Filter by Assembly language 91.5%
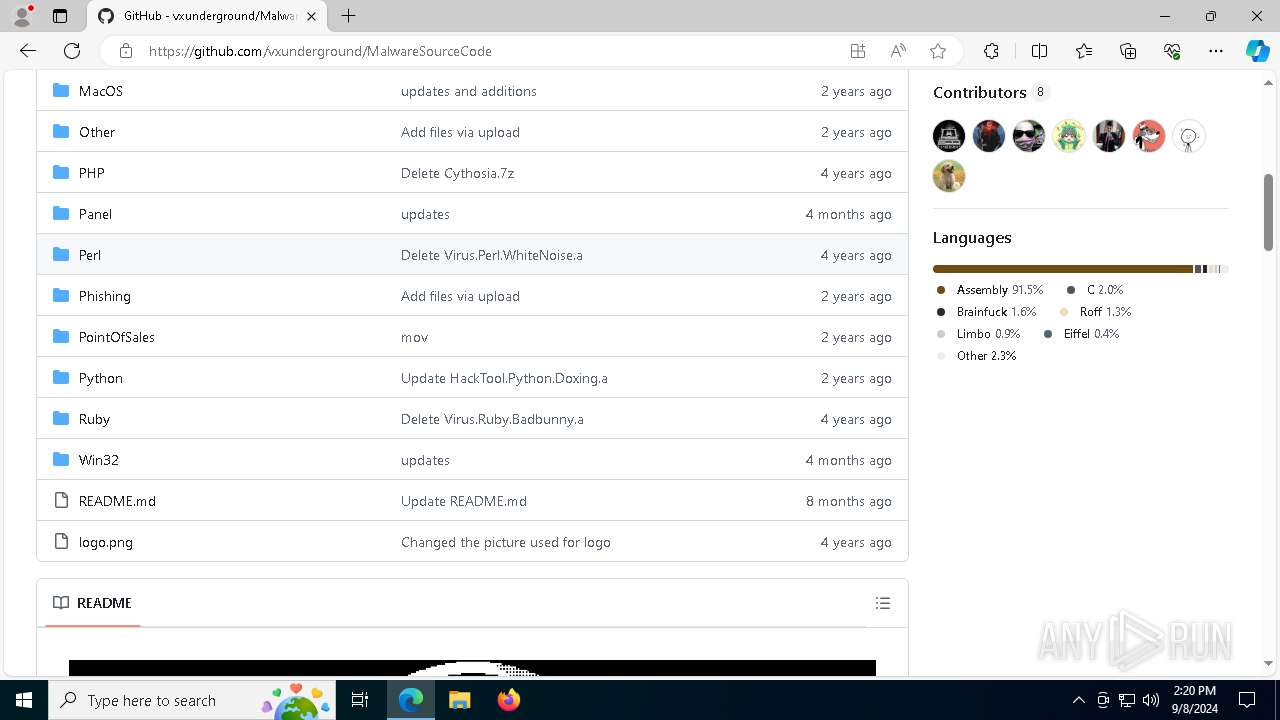 (x=990, y=290)
